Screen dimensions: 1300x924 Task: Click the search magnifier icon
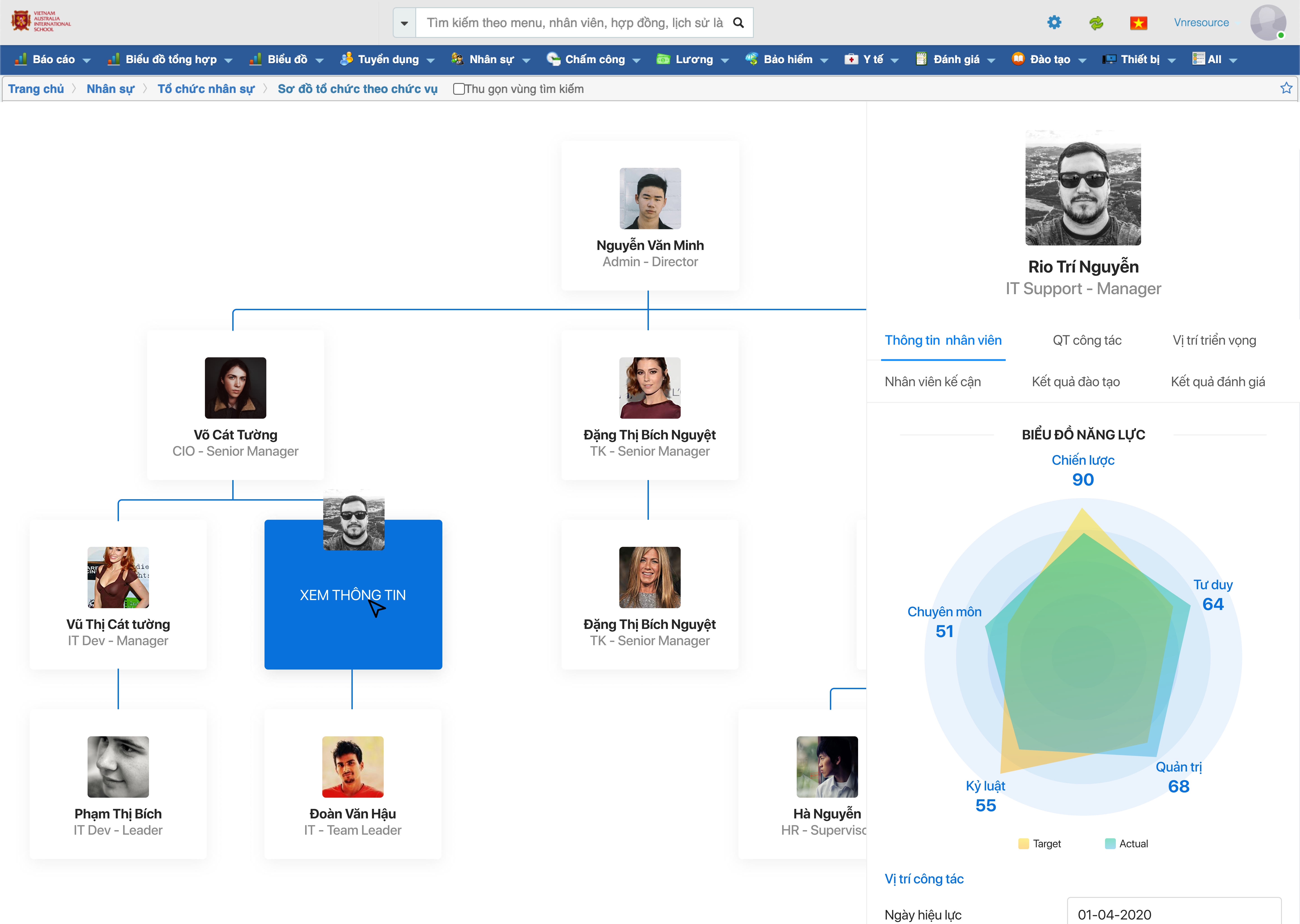pos(738,23)
